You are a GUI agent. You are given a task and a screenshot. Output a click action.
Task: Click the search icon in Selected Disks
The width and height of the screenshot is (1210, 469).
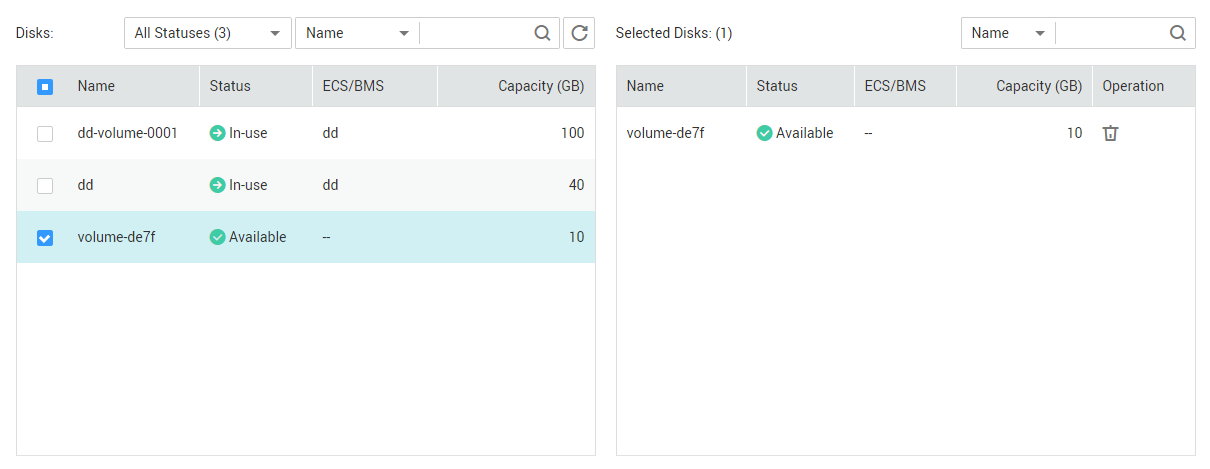tap(1178, 33)
